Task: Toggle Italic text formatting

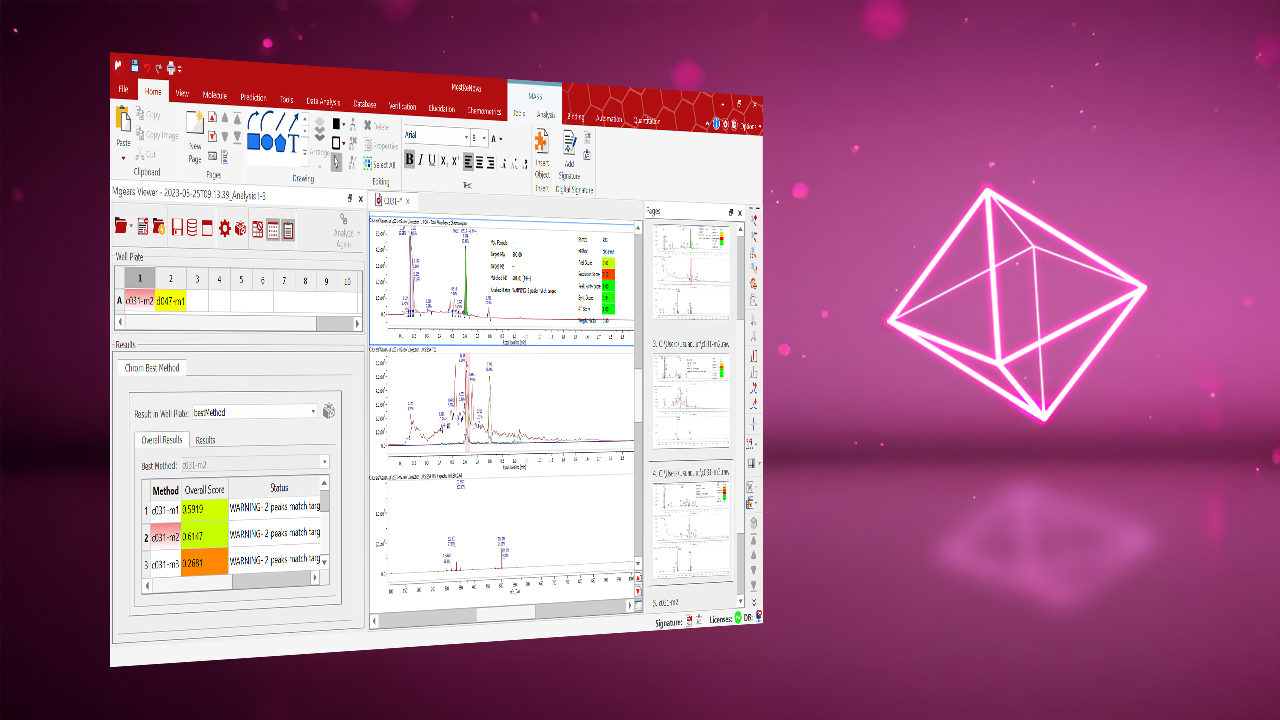Action: [421, 160]
